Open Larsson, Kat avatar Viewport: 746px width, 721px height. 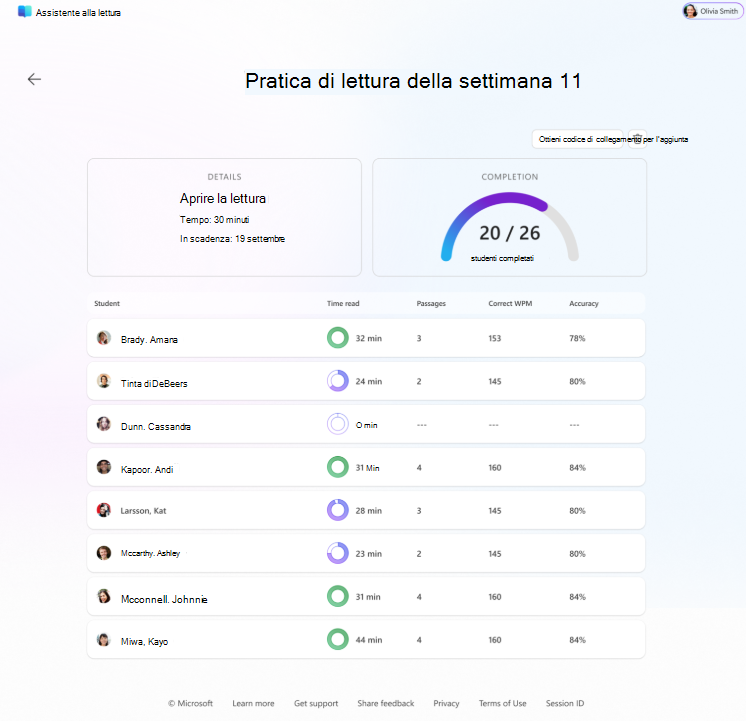104,510
